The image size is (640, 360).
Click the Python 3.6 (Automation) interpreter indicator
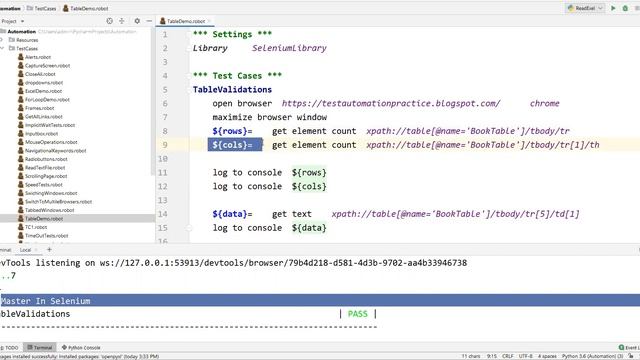593,356
